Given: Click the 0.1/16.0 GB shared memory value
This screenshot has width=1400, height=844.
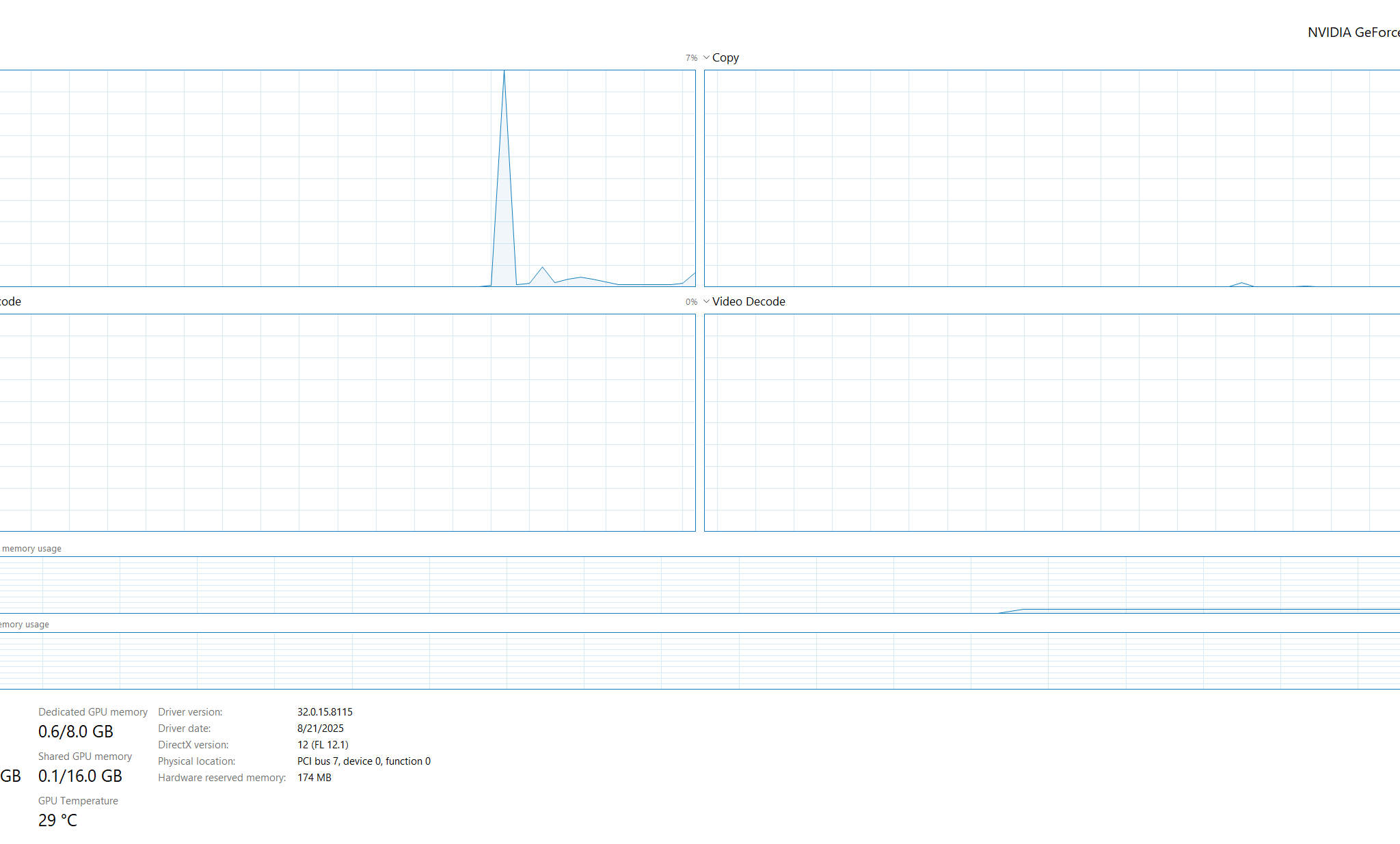Looking at the screenshot, I should click(x=80, y=776).
